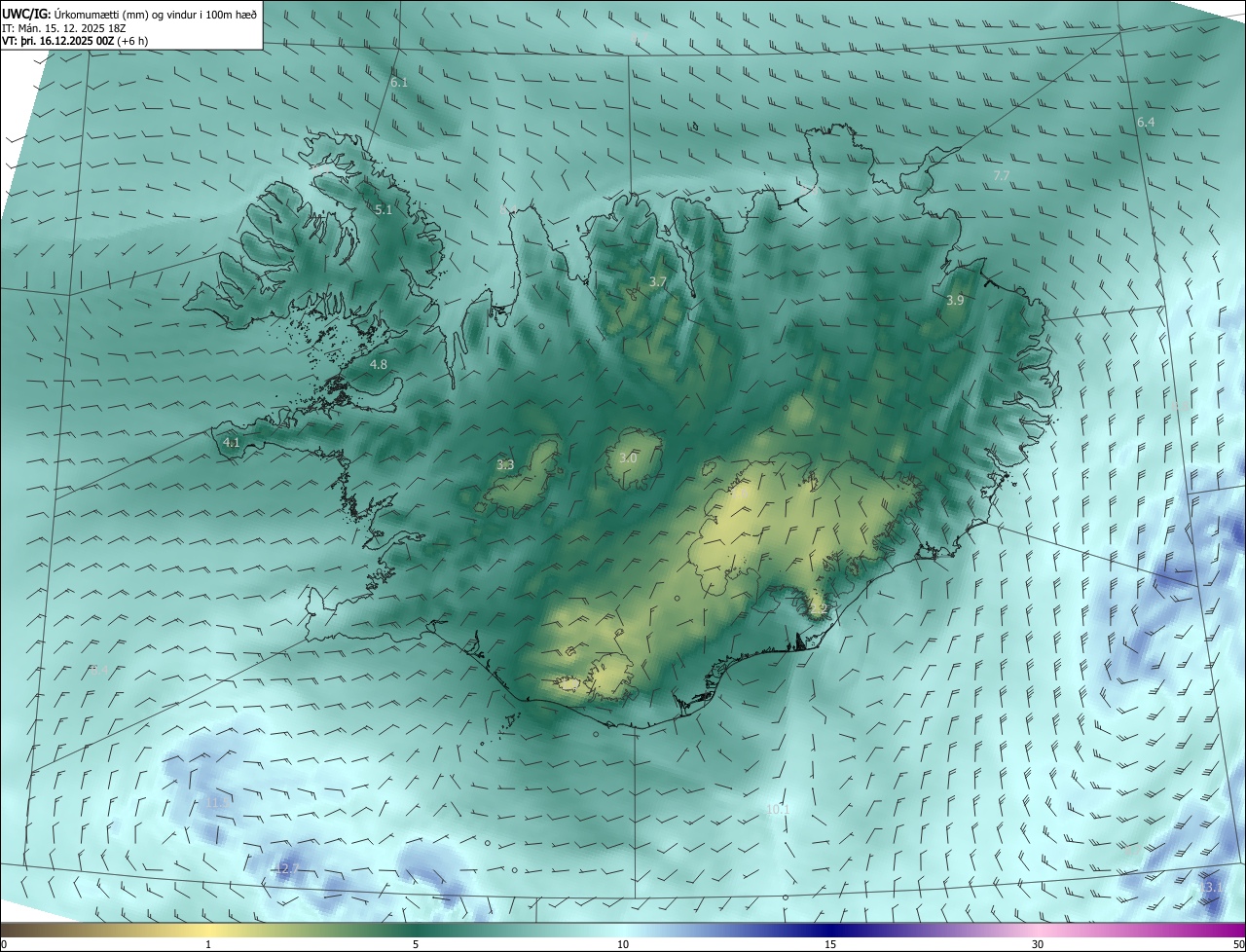Image resolution: width=1246 pixels, height=952 pixels.
Task: Click the 15 tick label on the color scale
Action: pos(830,944)
